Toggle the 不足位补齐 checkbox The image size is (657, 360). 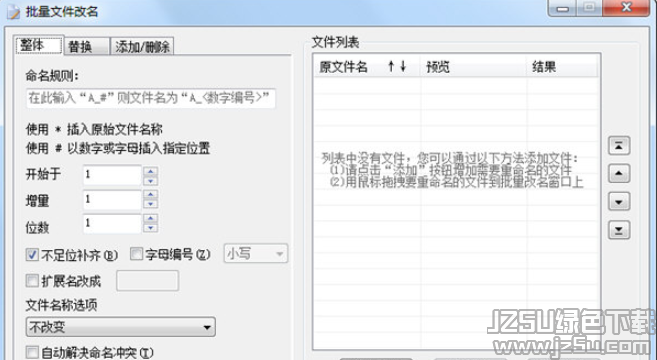[x=32, y=254]
